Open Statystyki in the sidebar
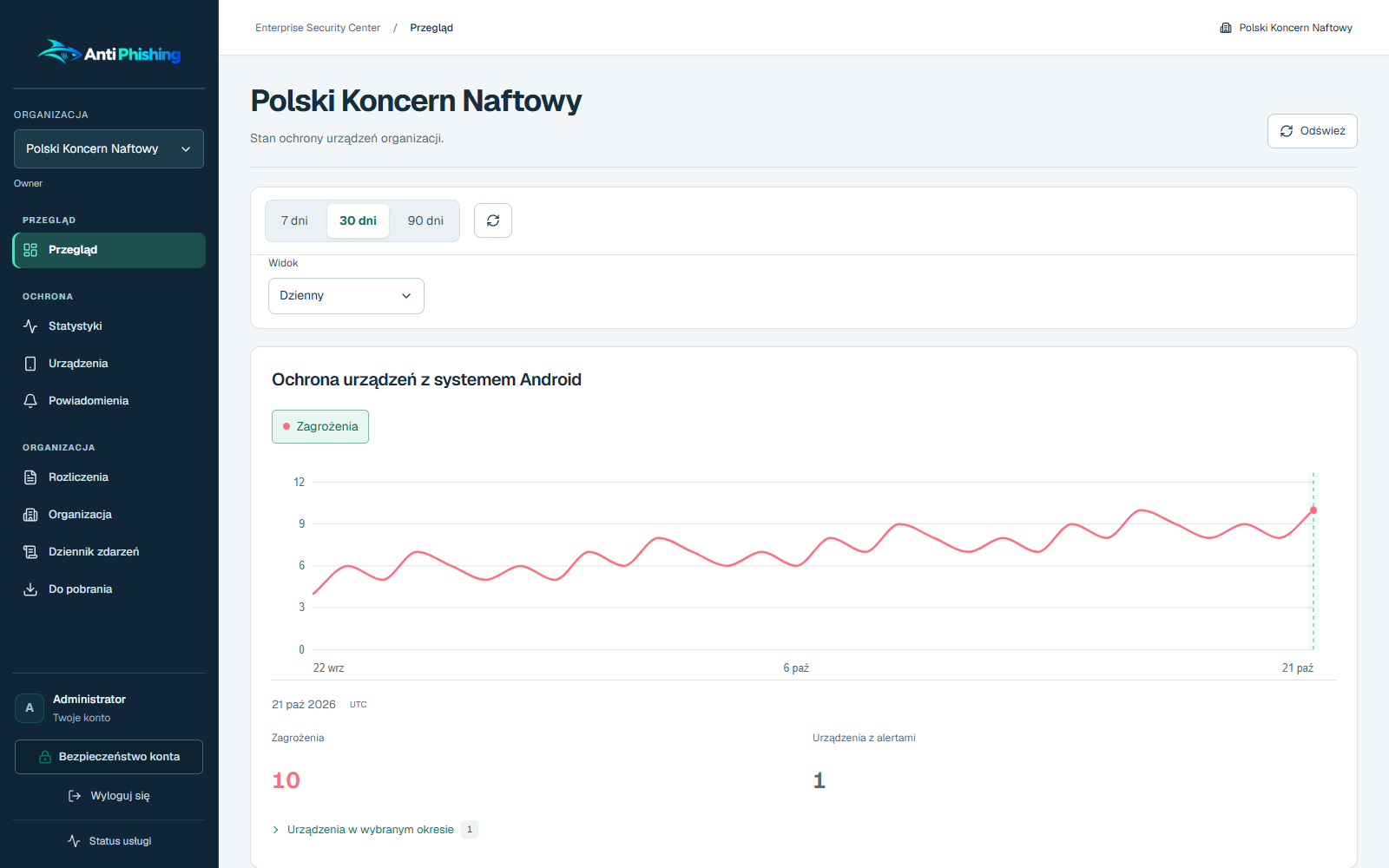This screenshot has width=1389, height=868. click(x=109, y=326)
